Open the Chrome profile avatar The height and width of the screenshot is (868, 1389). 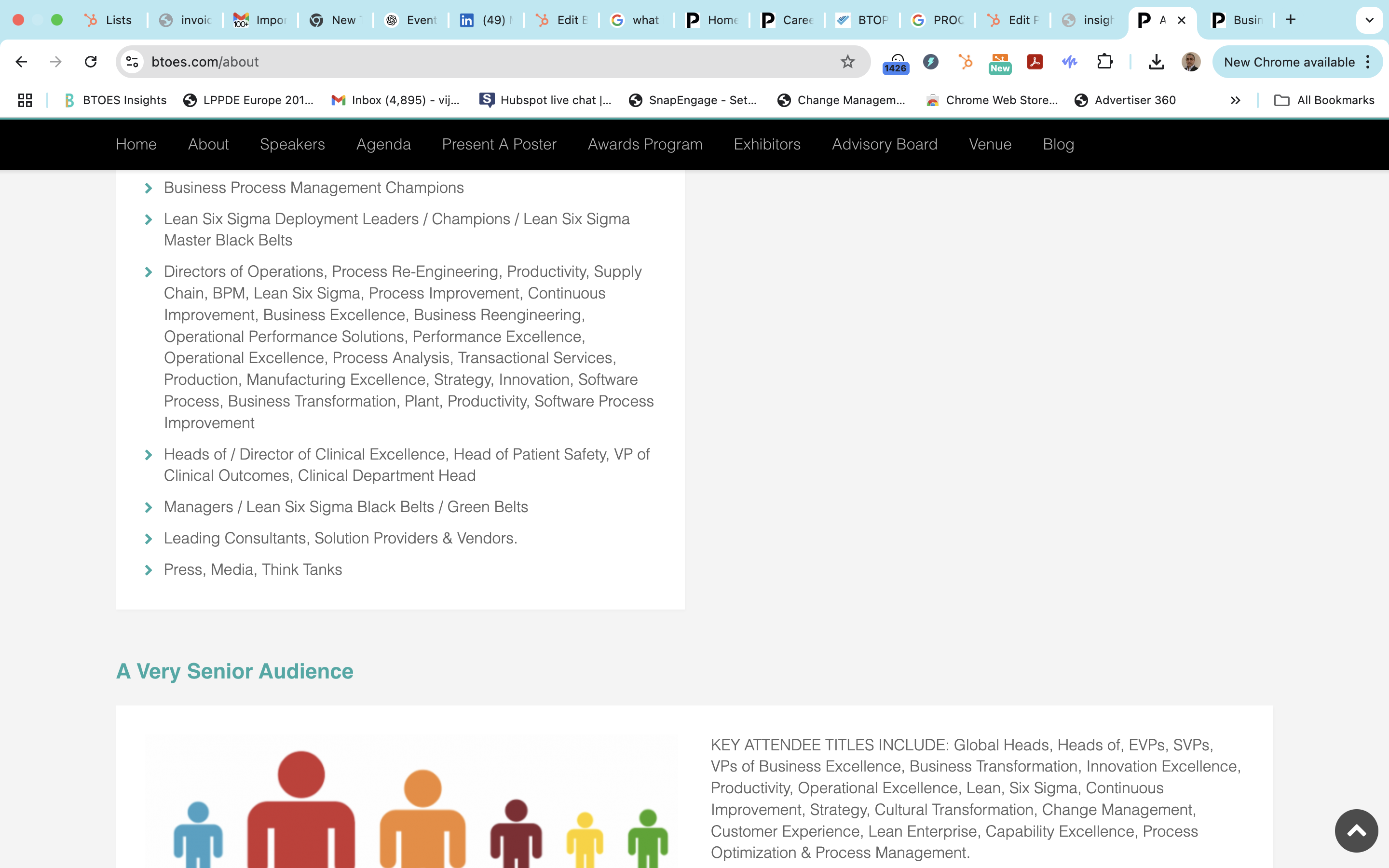click(x=1190, y=61)
